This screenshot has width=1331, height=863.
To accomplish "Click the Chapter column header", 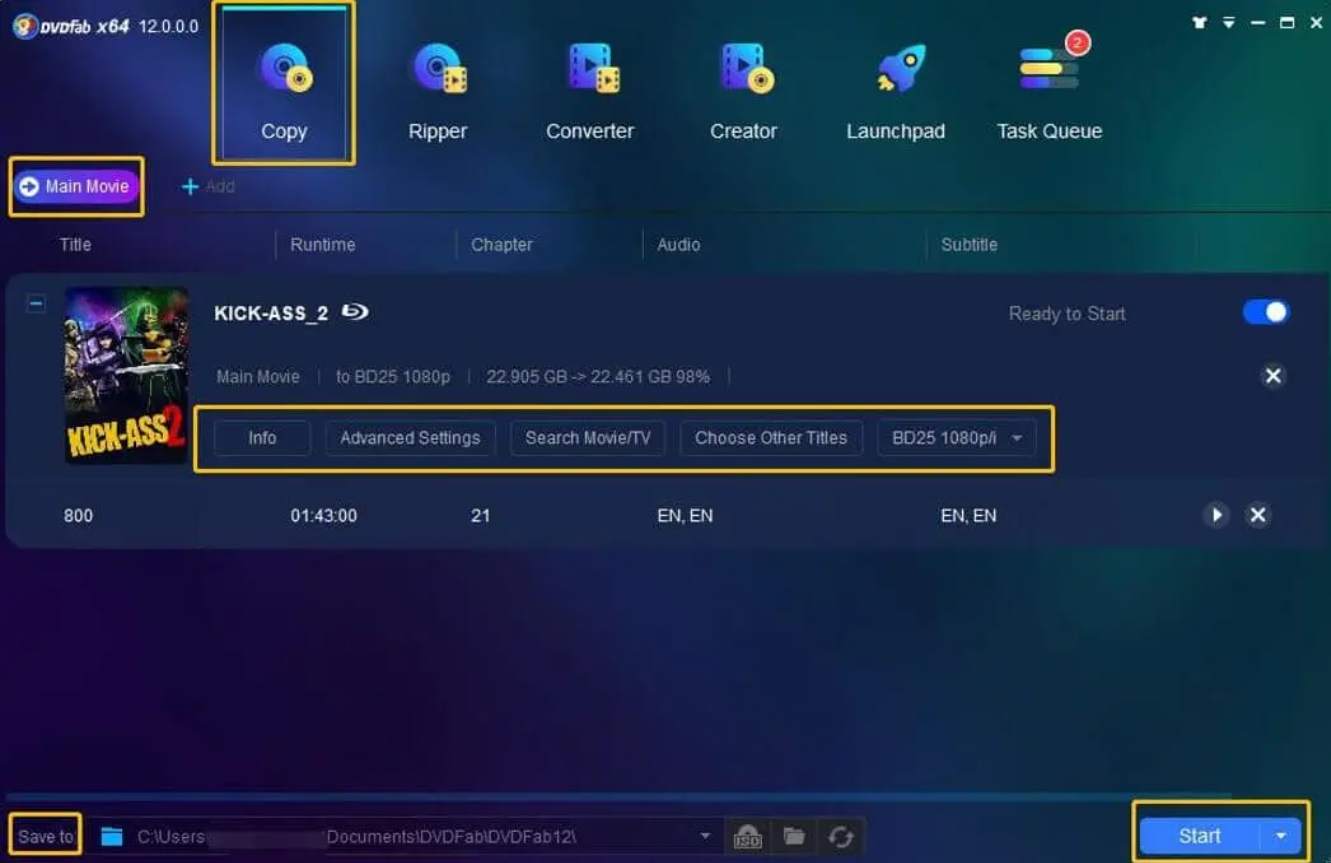I will coord(501,244).
